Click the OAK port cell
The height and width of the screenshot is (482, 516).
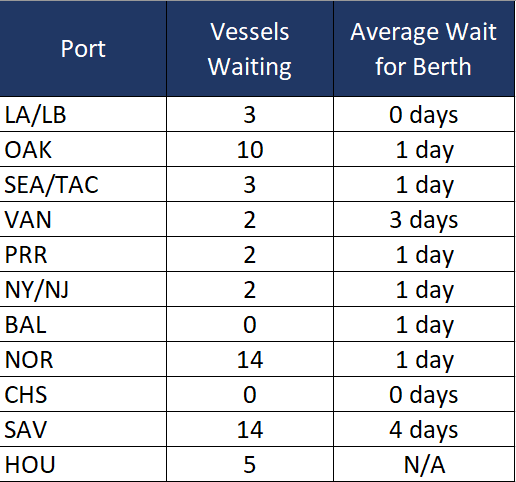point(83,149)
